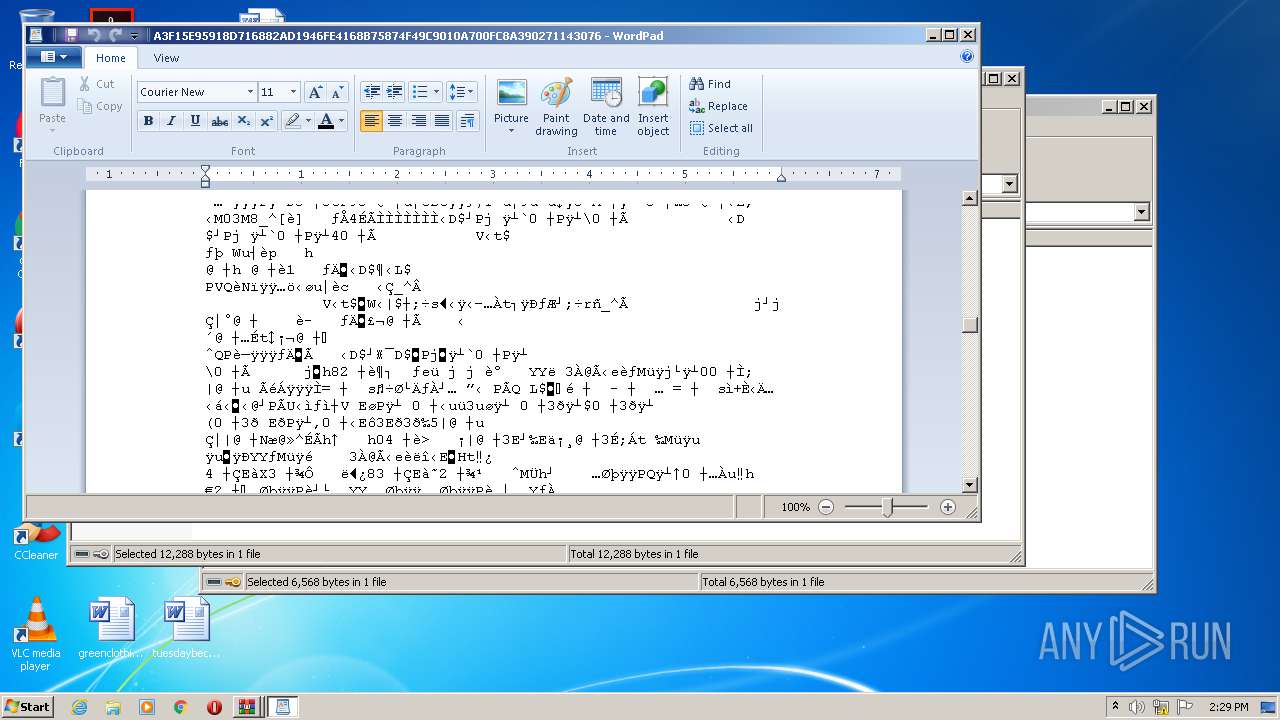Center align the text
The image size is (1280, 720).
395,121
